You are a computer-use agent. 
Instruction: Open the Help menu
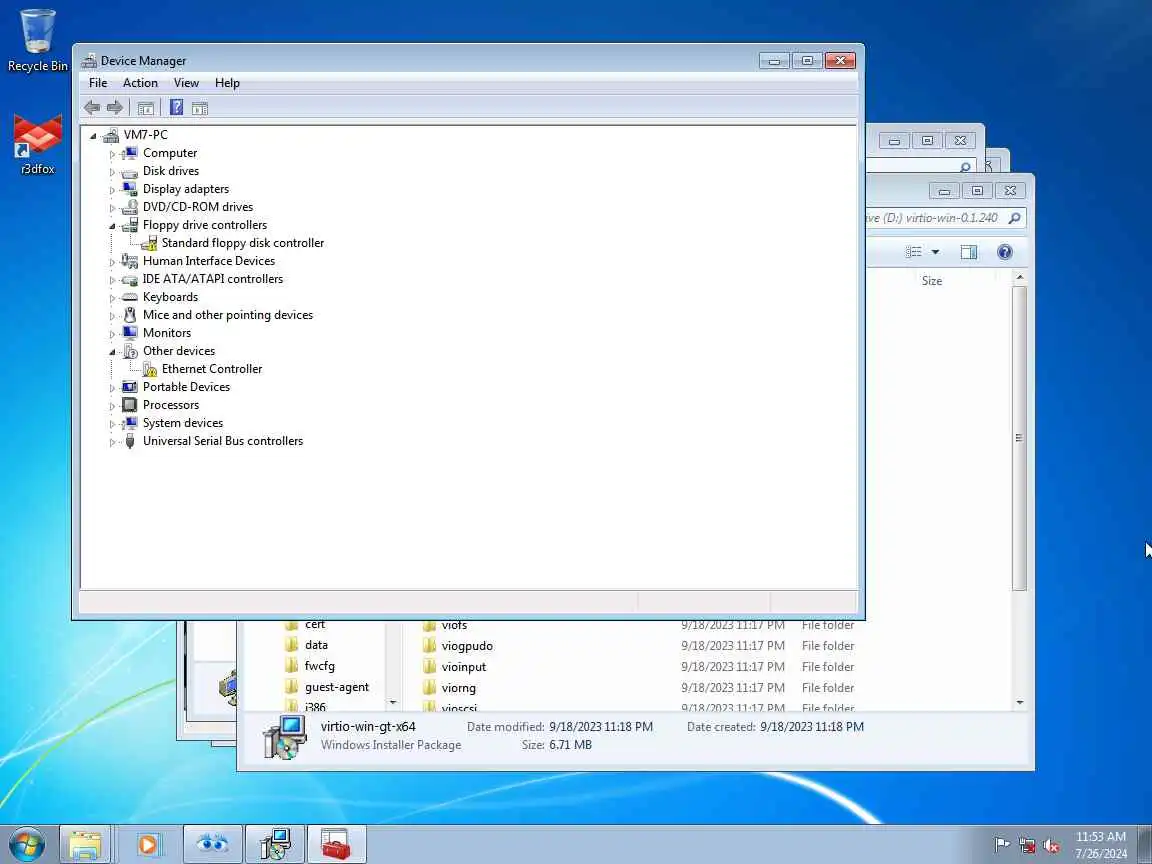pos(227,83)
